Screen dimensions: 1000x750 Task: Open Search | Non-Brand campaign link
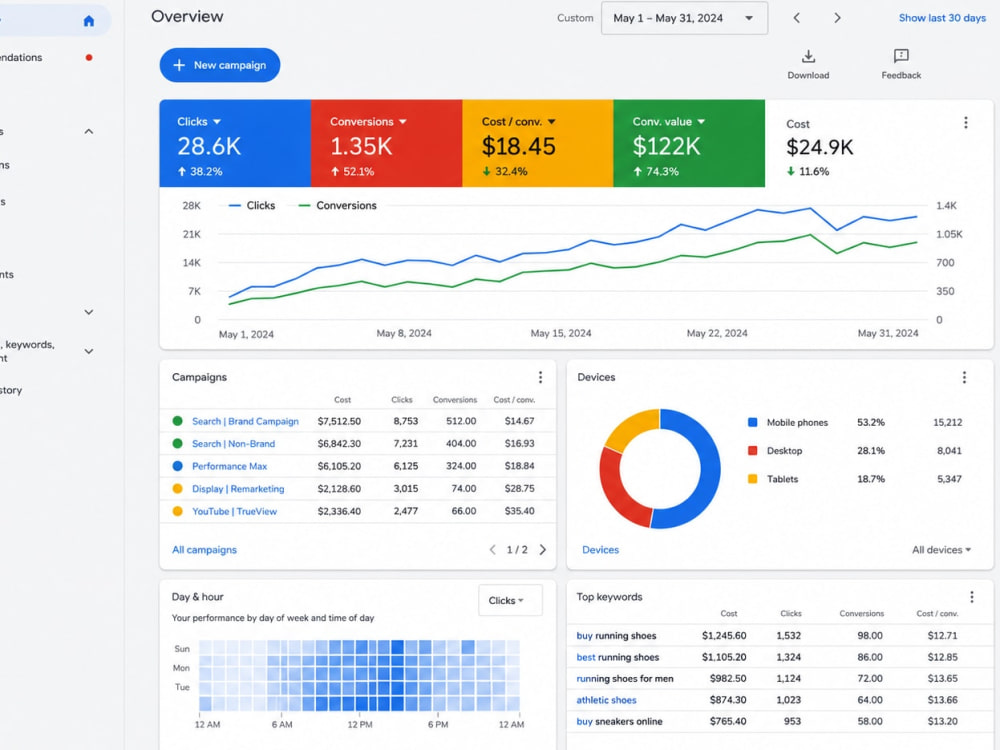233,443
